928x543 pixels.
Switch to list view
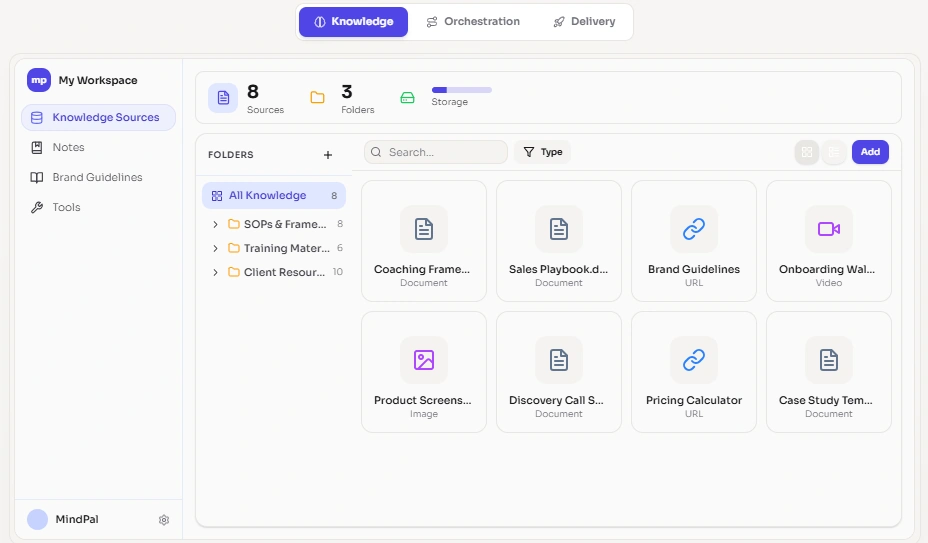coord(834,152)
